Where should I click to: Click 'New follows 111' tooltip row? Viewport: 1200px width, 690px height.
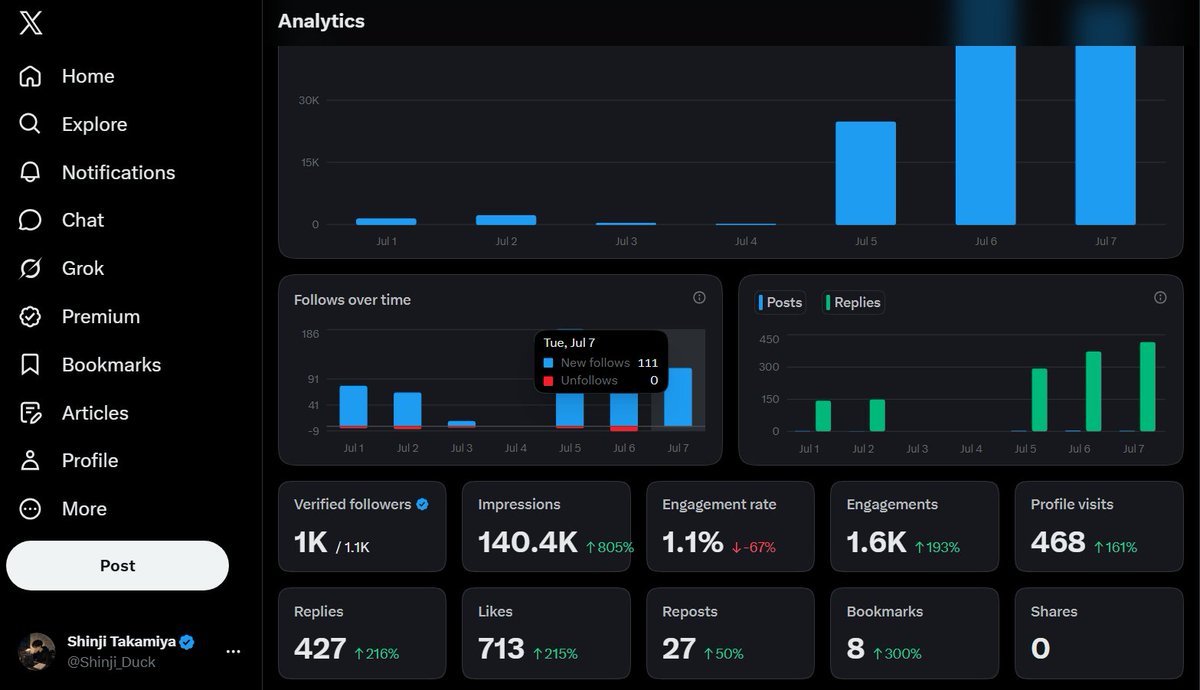pos(600,363)
